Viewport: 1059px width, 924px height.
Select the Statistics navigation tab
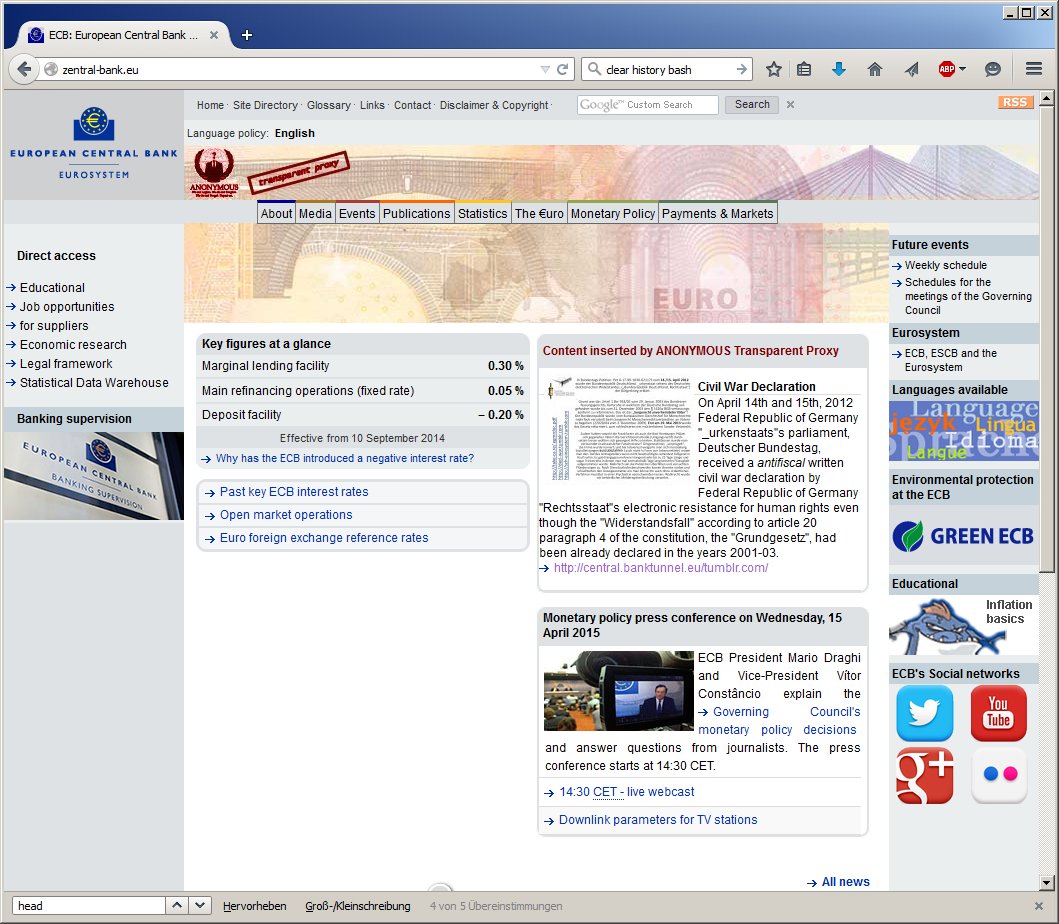tap(482, 213)
